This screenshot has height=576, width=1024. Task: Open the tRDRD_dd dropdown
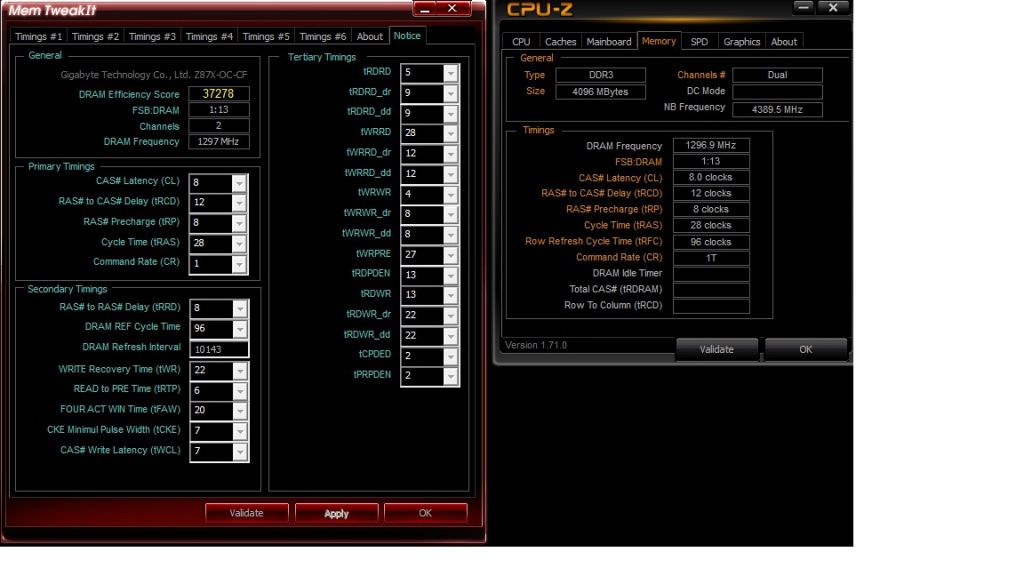tap(451, 114)
